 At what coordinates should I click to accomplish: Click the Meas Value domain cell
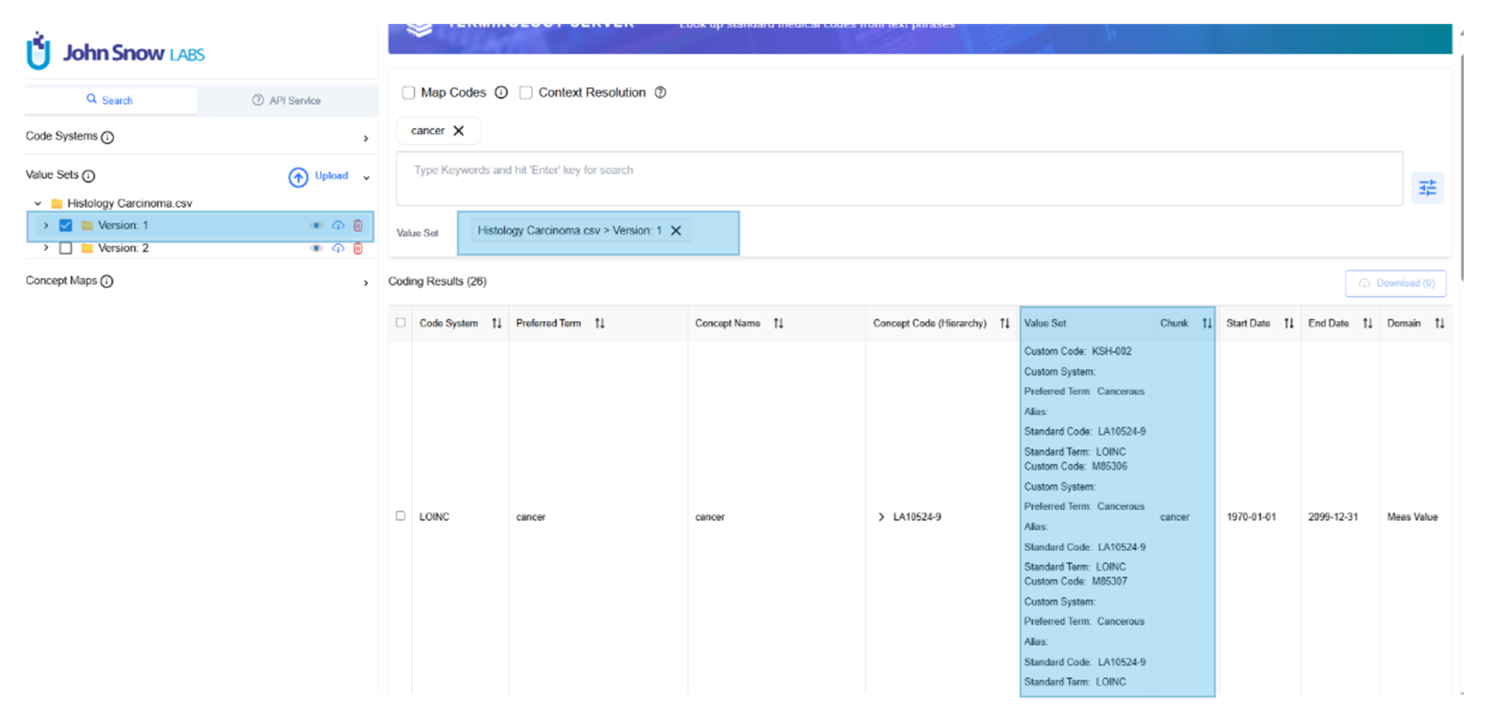pos(1412,517)
